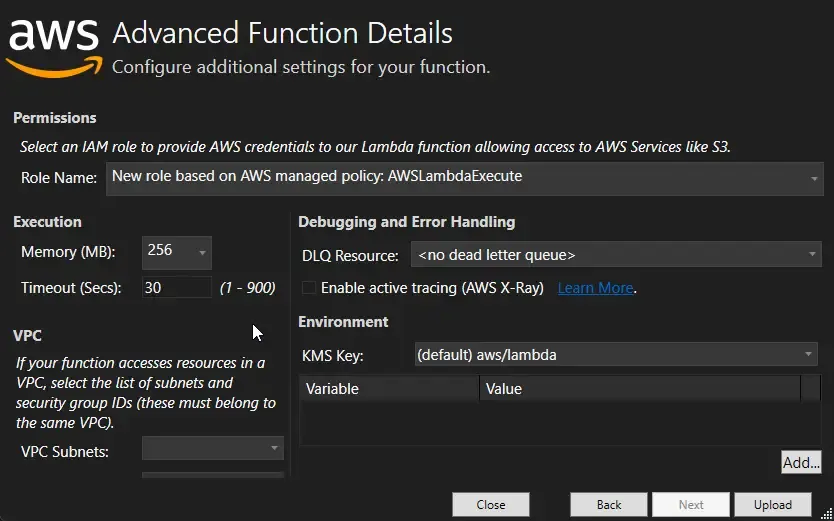Enable active tracing (AWS X-Ray) checkbox
This screenshot has height=521, width=834.
308,288
